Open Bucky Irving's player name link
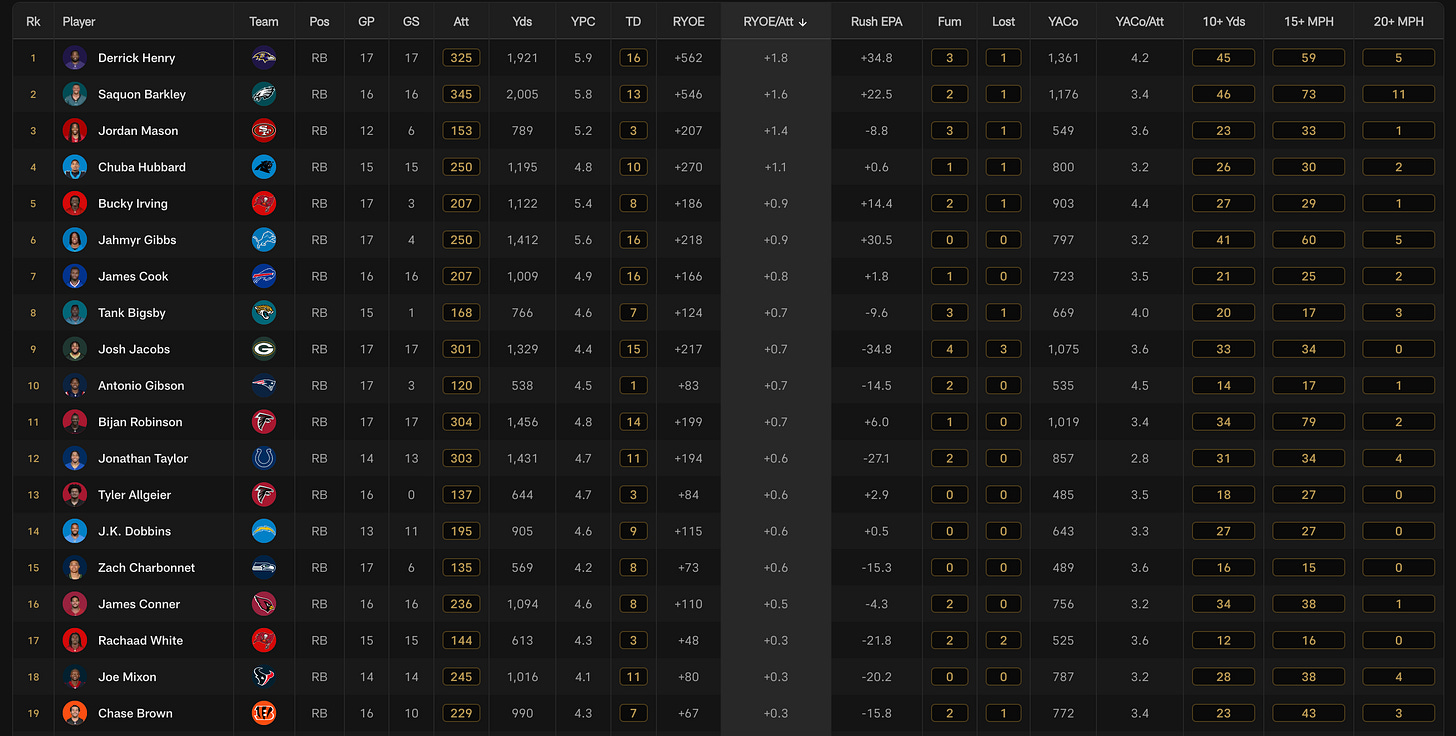Screen dimensions: 1456x736 pos(133,204)
